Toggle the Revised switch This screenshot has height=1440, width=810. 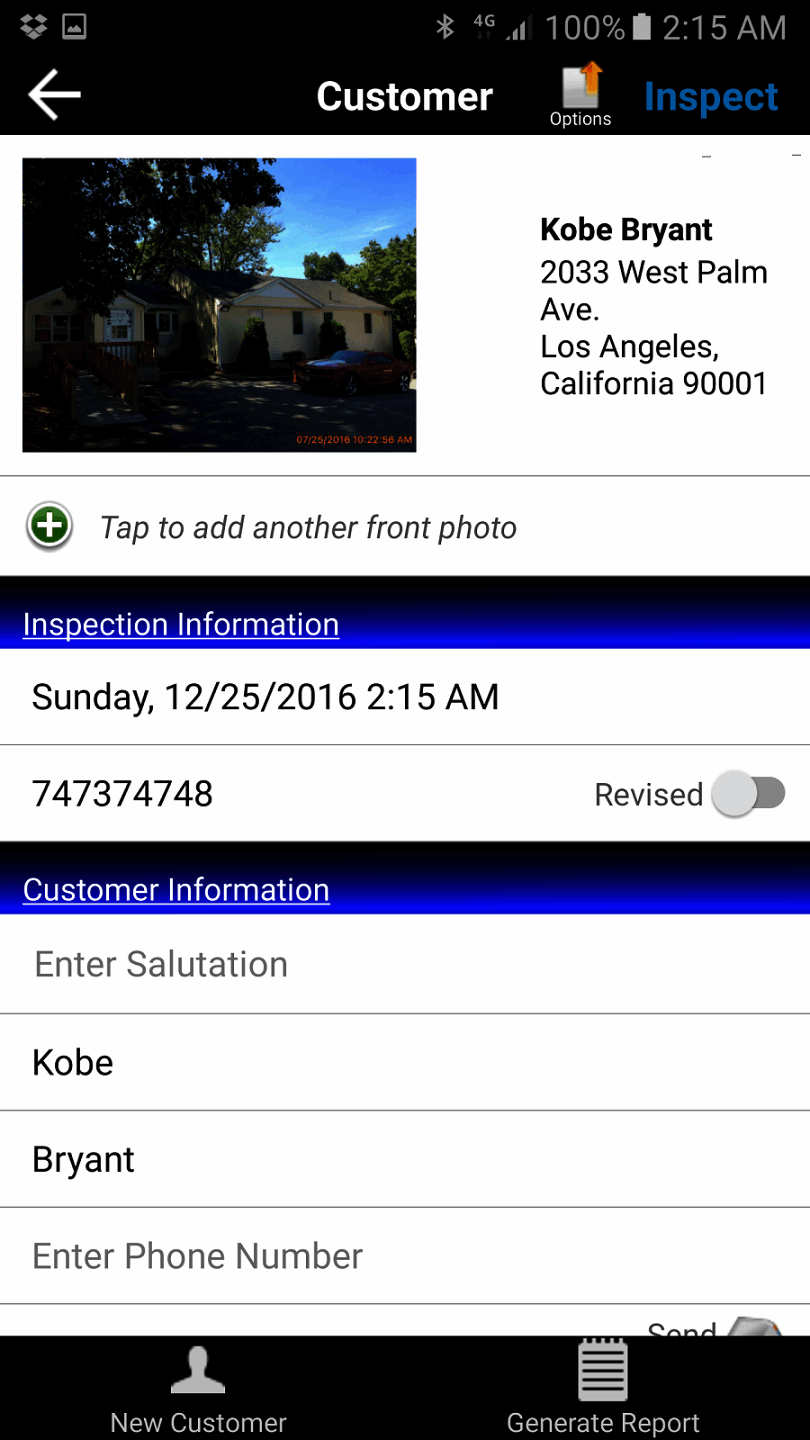tap(749, 794)
